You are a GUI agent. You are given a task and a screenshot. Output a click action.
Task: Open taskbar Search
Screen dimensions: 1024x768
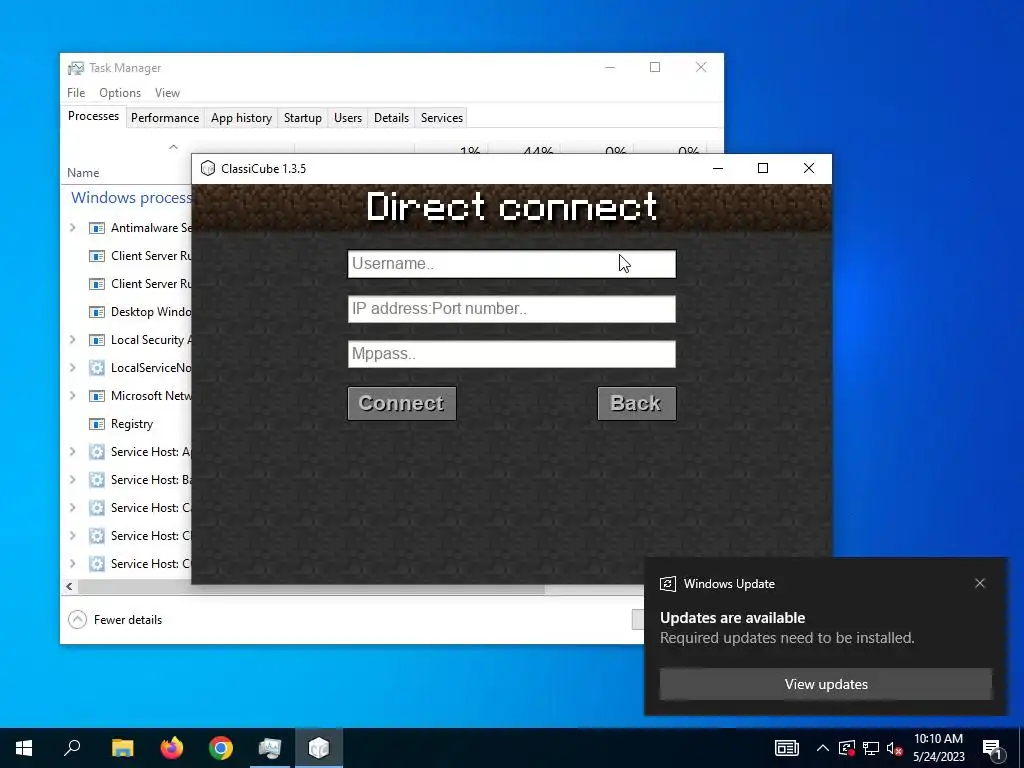(x=72, y=748)
